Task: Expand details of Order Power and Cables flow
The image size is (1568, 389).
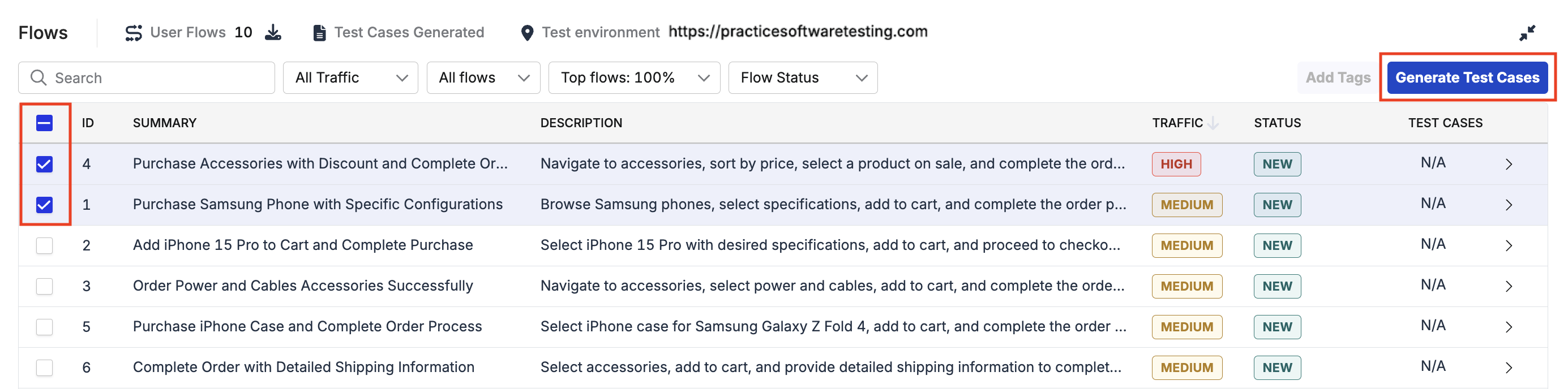Action: pyautogui.click(x=1509, y=286)
